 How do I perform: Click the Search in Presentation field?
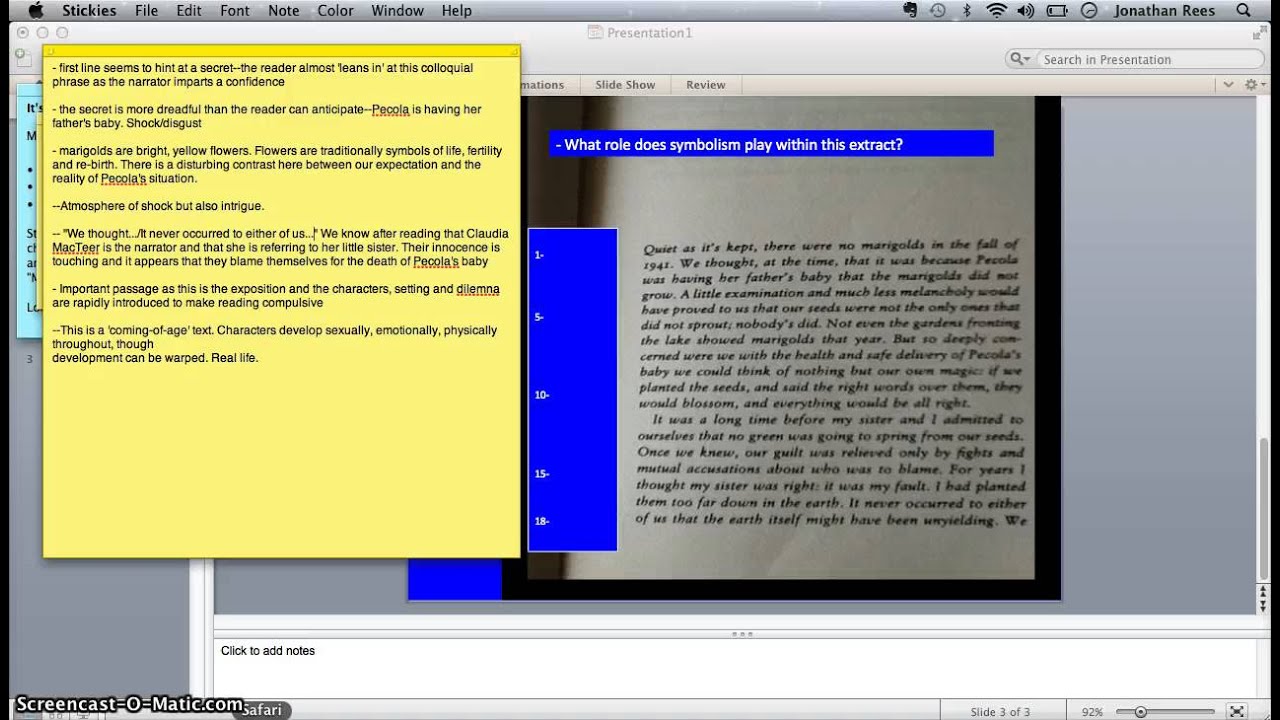[x=1150, y=59]
